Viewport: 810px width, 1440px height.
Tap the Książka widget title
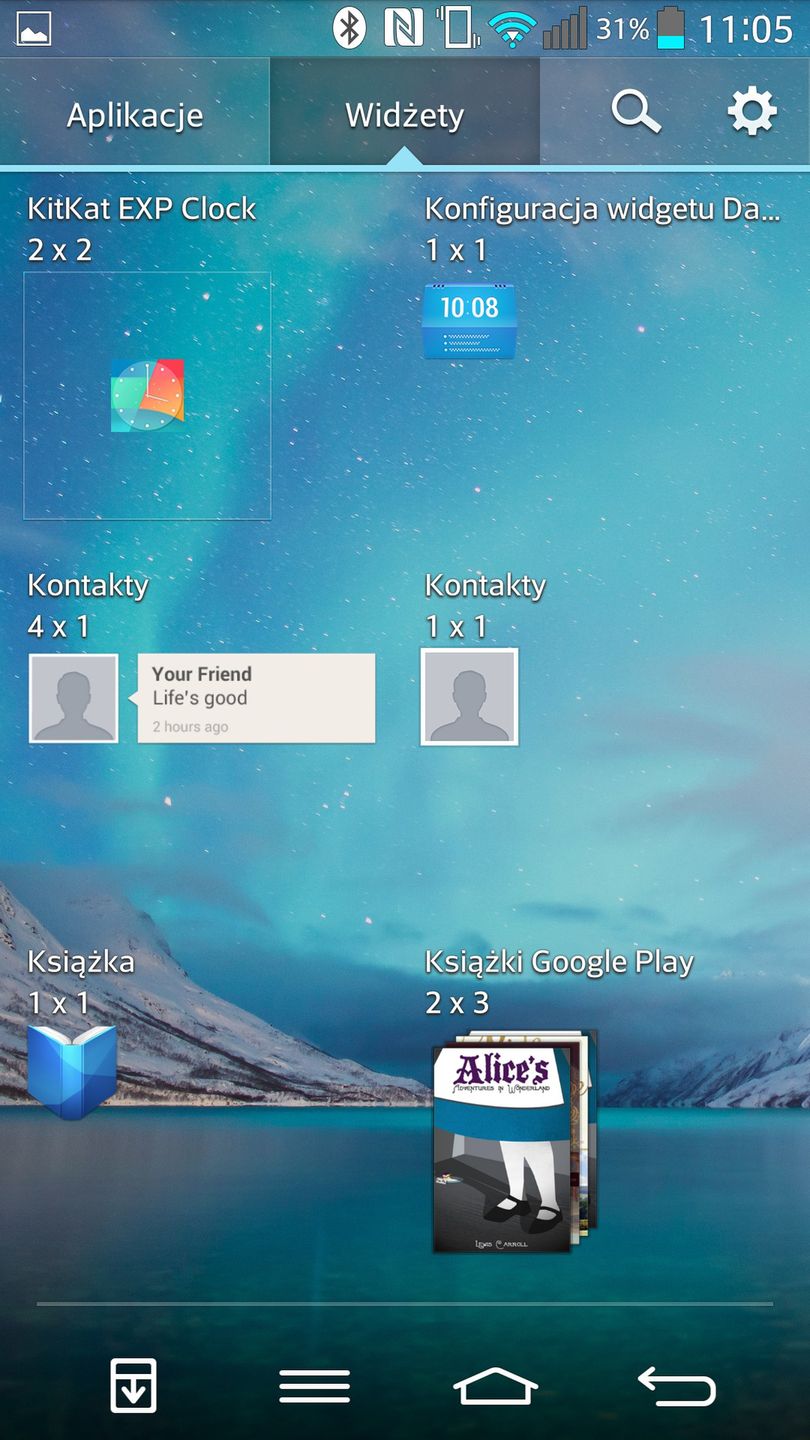(81, 963)
